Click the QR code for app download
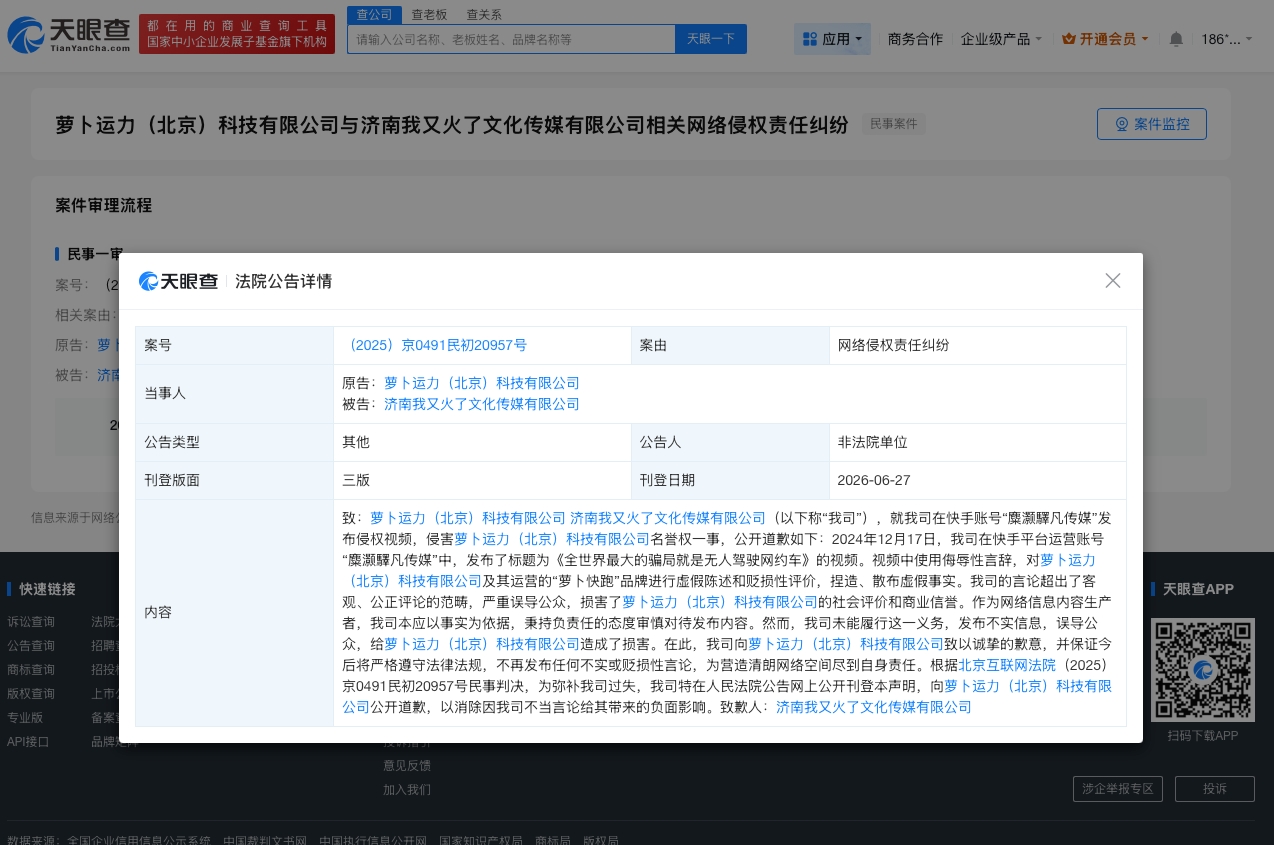1274x845 pixels. 1202,669
